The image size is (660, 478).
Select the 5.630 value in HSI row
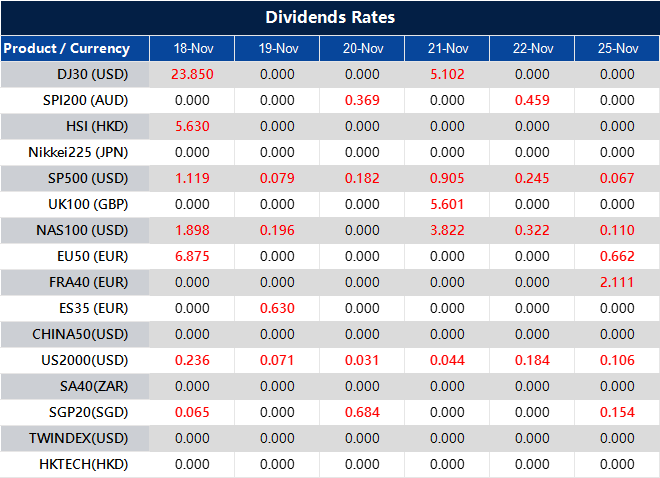[x=192, y=126]
